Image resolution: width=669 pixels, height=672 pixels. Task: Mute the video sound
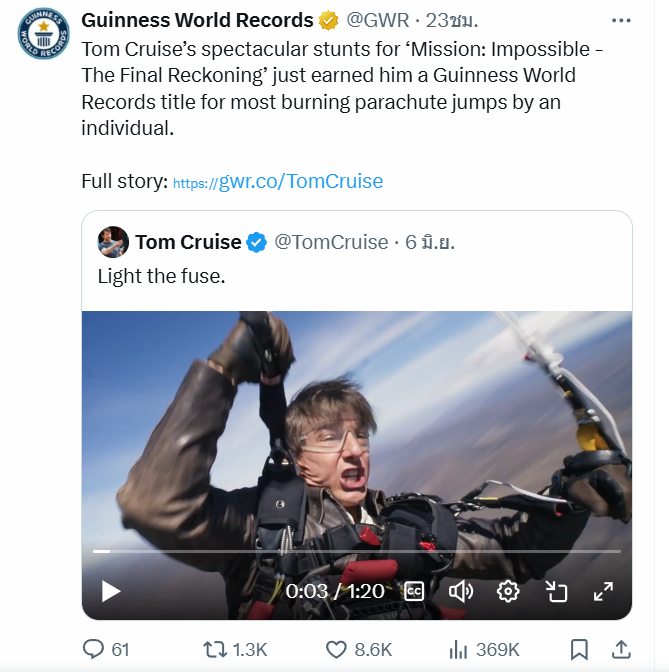[x=460, y=591]
